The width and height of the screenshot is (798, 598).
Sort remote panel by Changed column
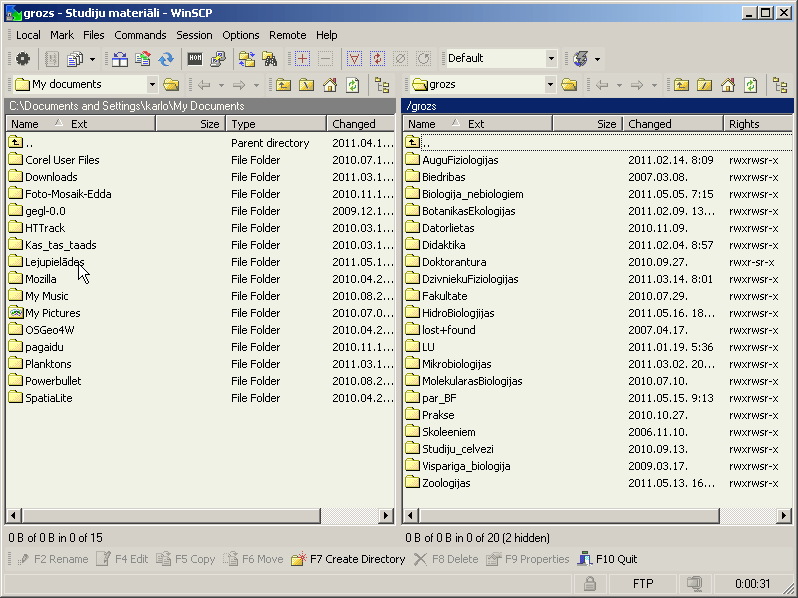click(673, 124)
